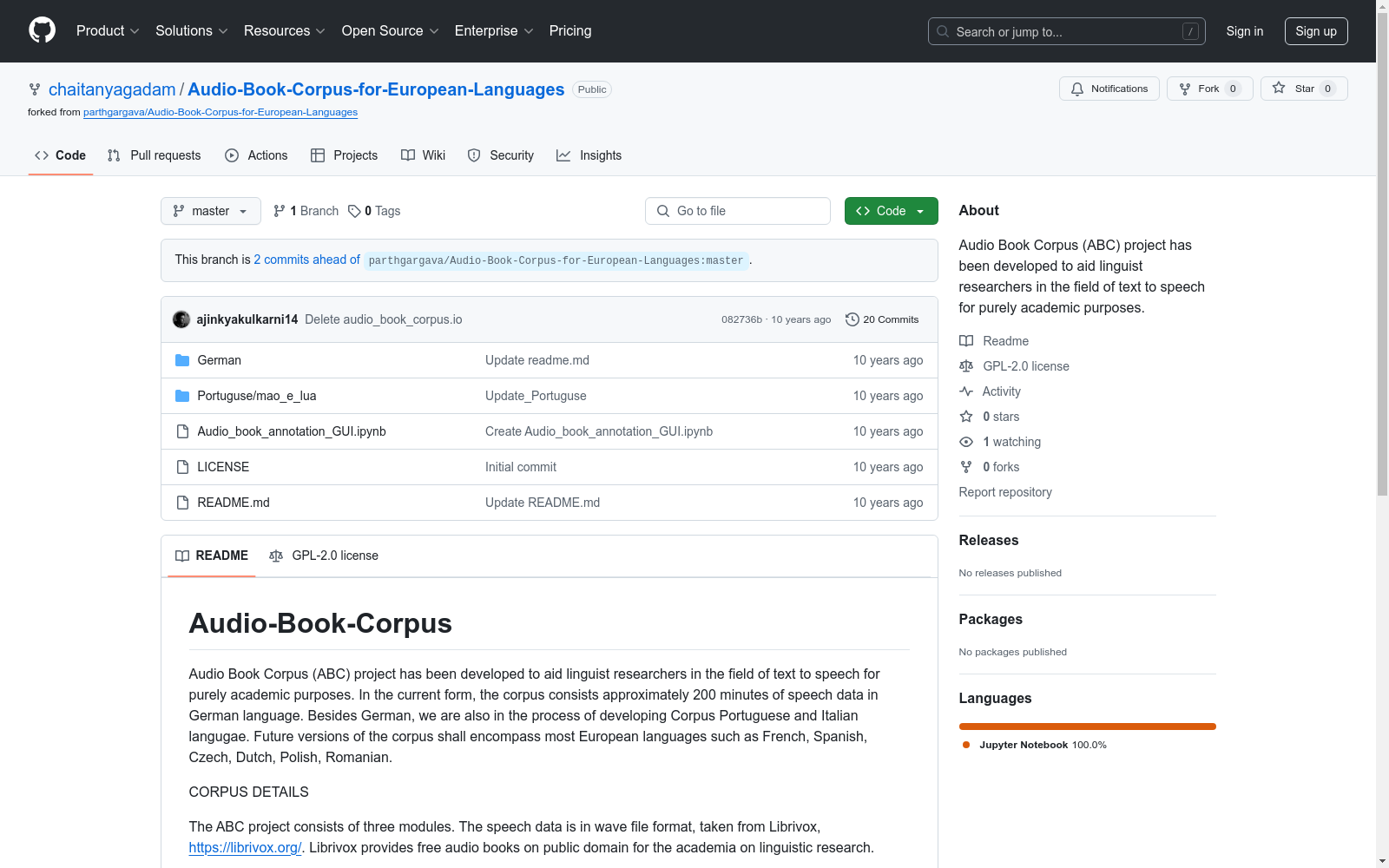This screenshot has width=1389, height=868.
Task: Click the 2 commits ahead of link
Action: pyautogui.click(x=306, y=260)
